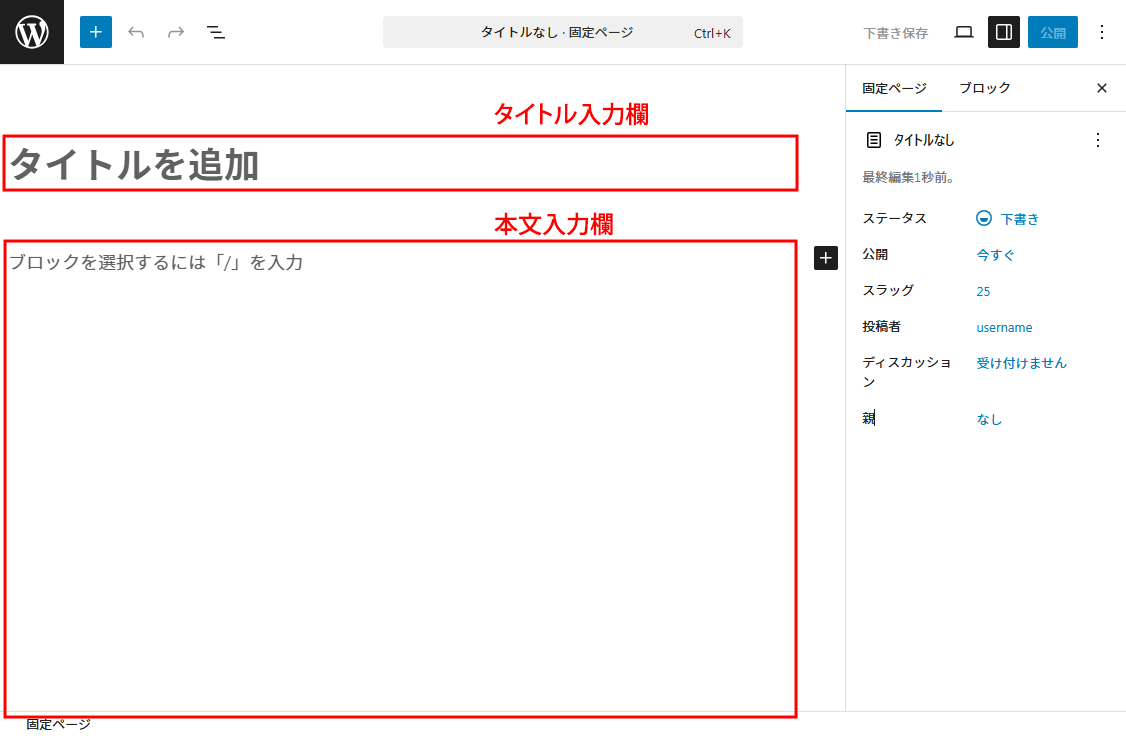Open command palette bar showing Ctrl+K

point(562,32)
